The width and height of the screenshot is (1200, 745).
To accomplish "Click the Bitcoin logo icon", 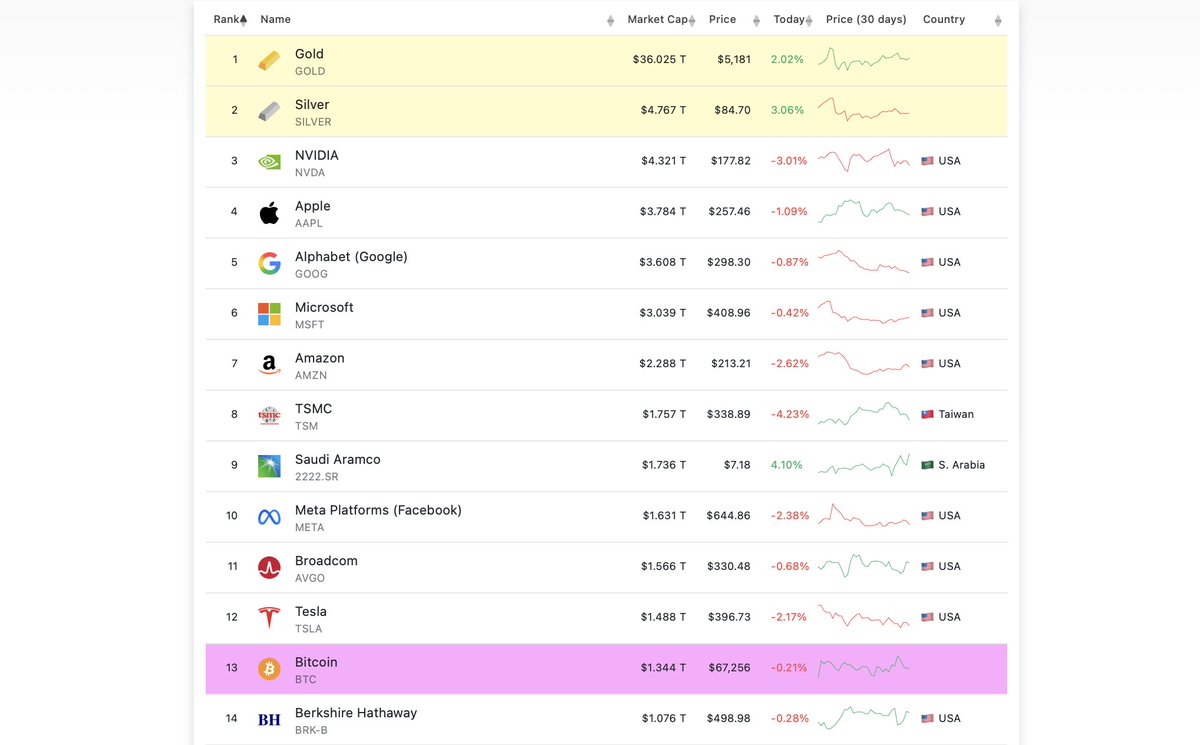I will pos(269,669).
